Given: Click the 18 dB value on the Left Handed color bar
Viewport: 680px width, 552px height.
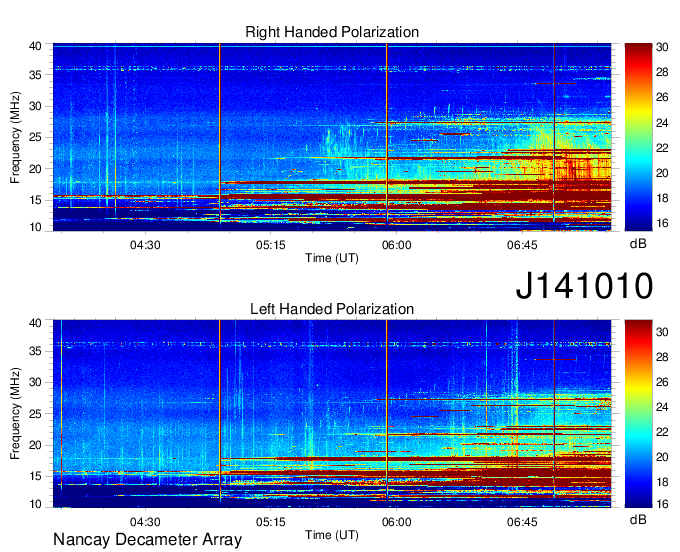Looking at the screenshot, I should tap(662, 482).
